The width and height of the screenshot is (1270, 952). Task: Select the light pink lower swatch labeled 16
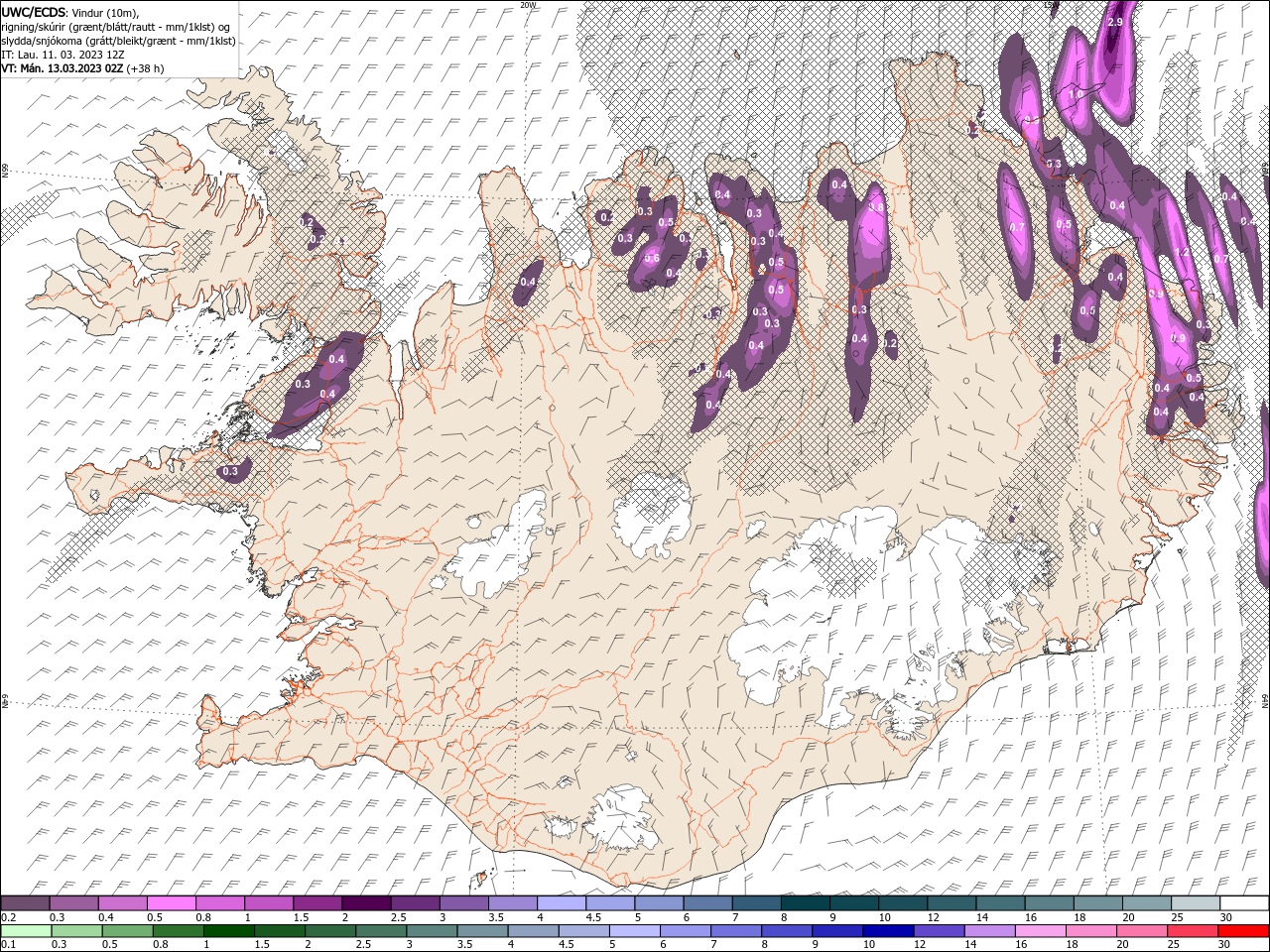(x=1041, y=930)
